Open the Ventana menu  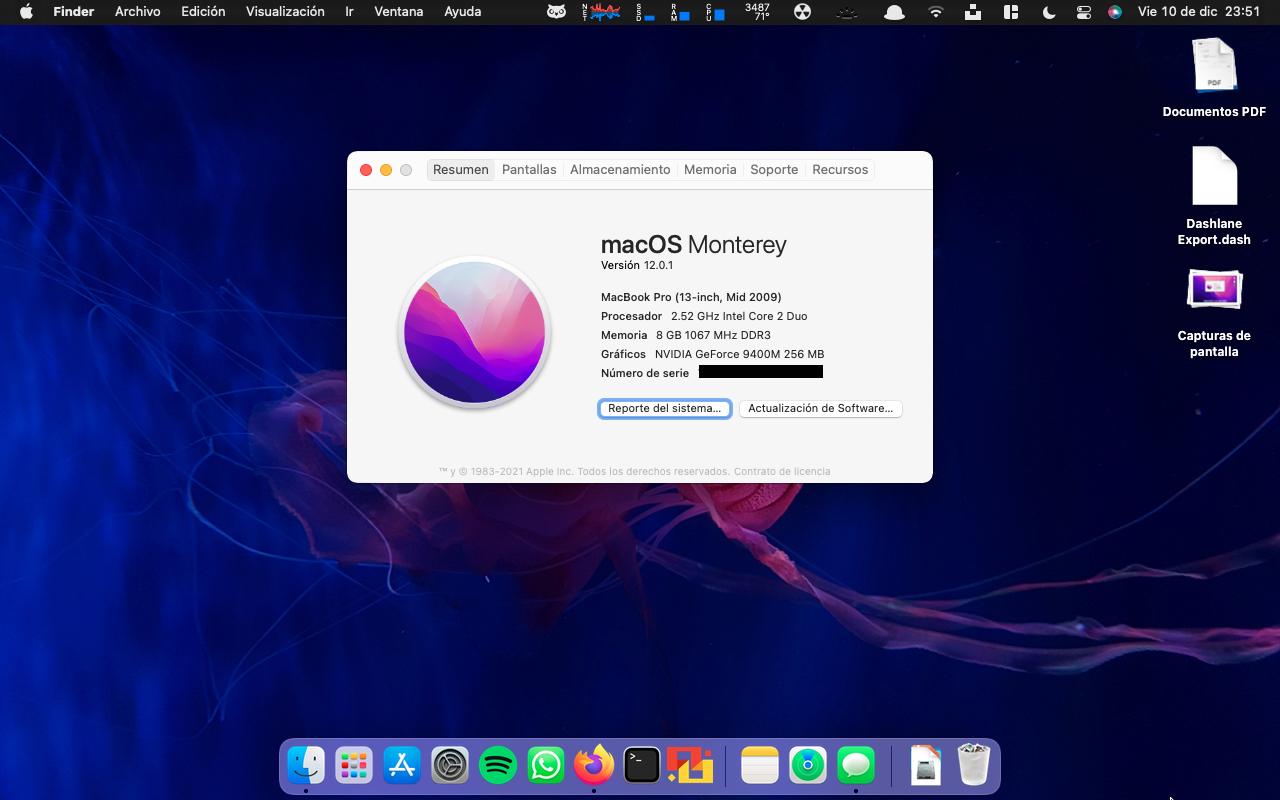(398, 12)
